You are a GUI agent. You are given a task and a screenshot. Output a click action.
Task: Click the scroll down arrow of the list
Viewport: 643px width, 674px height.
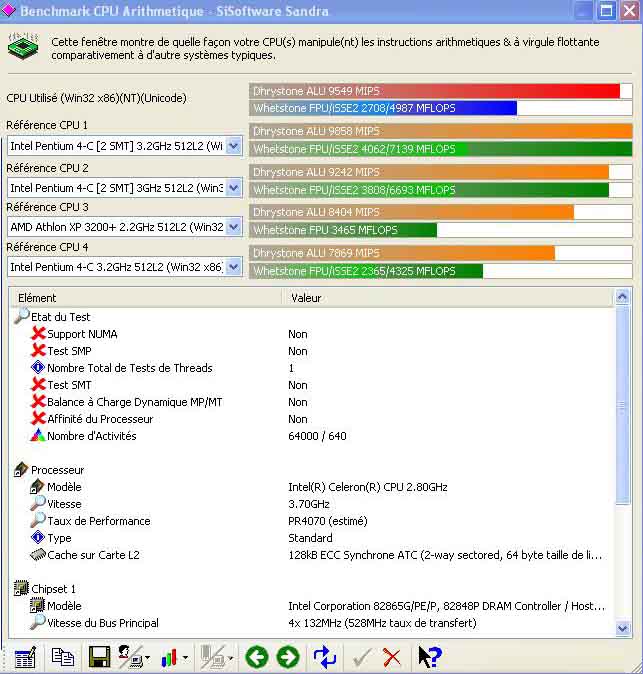(x=622, y=628)
